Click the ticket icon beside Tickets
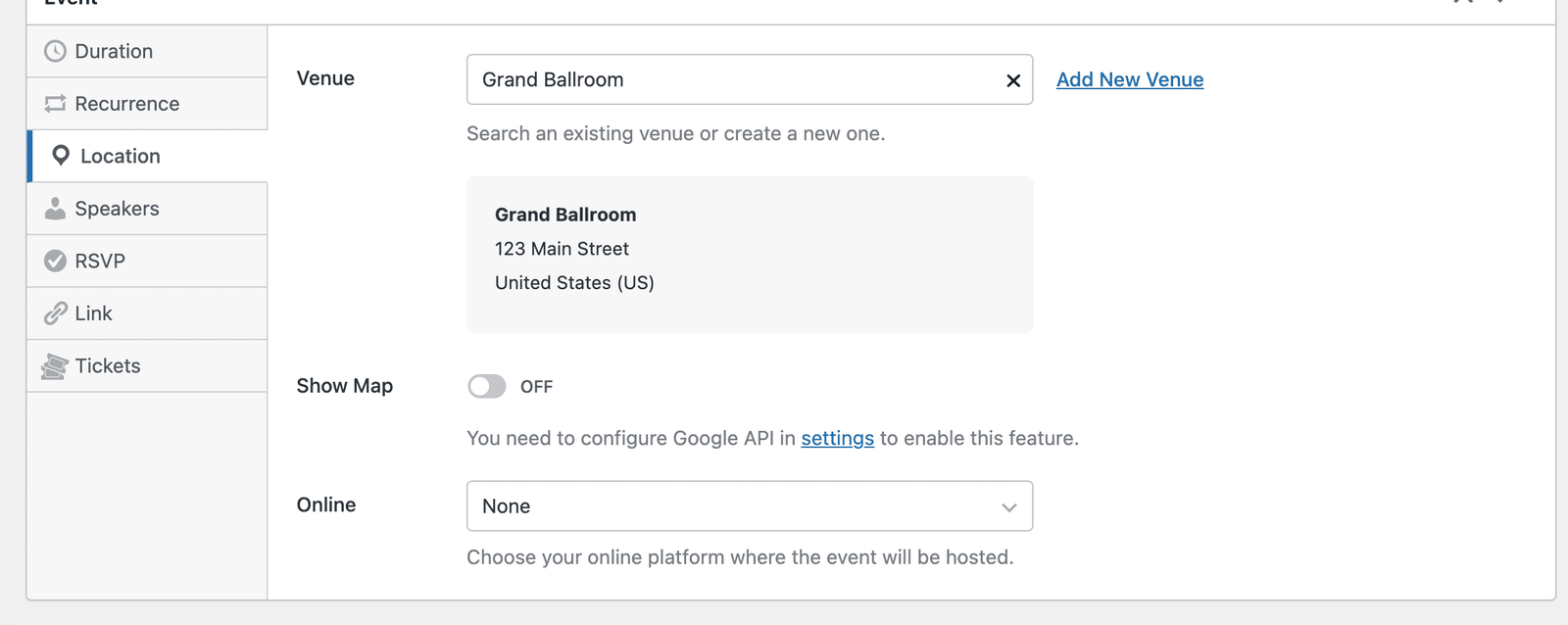Image resolution: width=1568 pixels, height=625 pixels. 55,366
